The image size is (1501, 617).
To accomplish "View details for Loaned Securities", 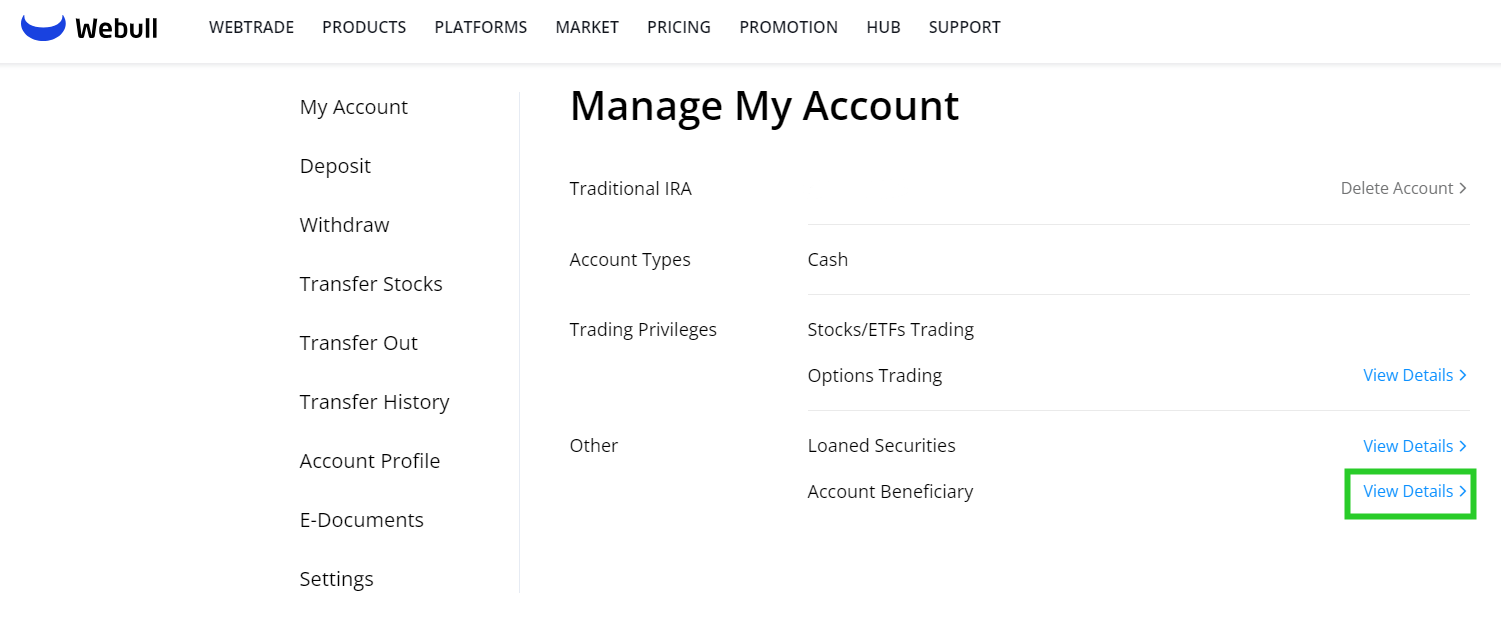I will pyautogui.click(x=1408, y=446).
